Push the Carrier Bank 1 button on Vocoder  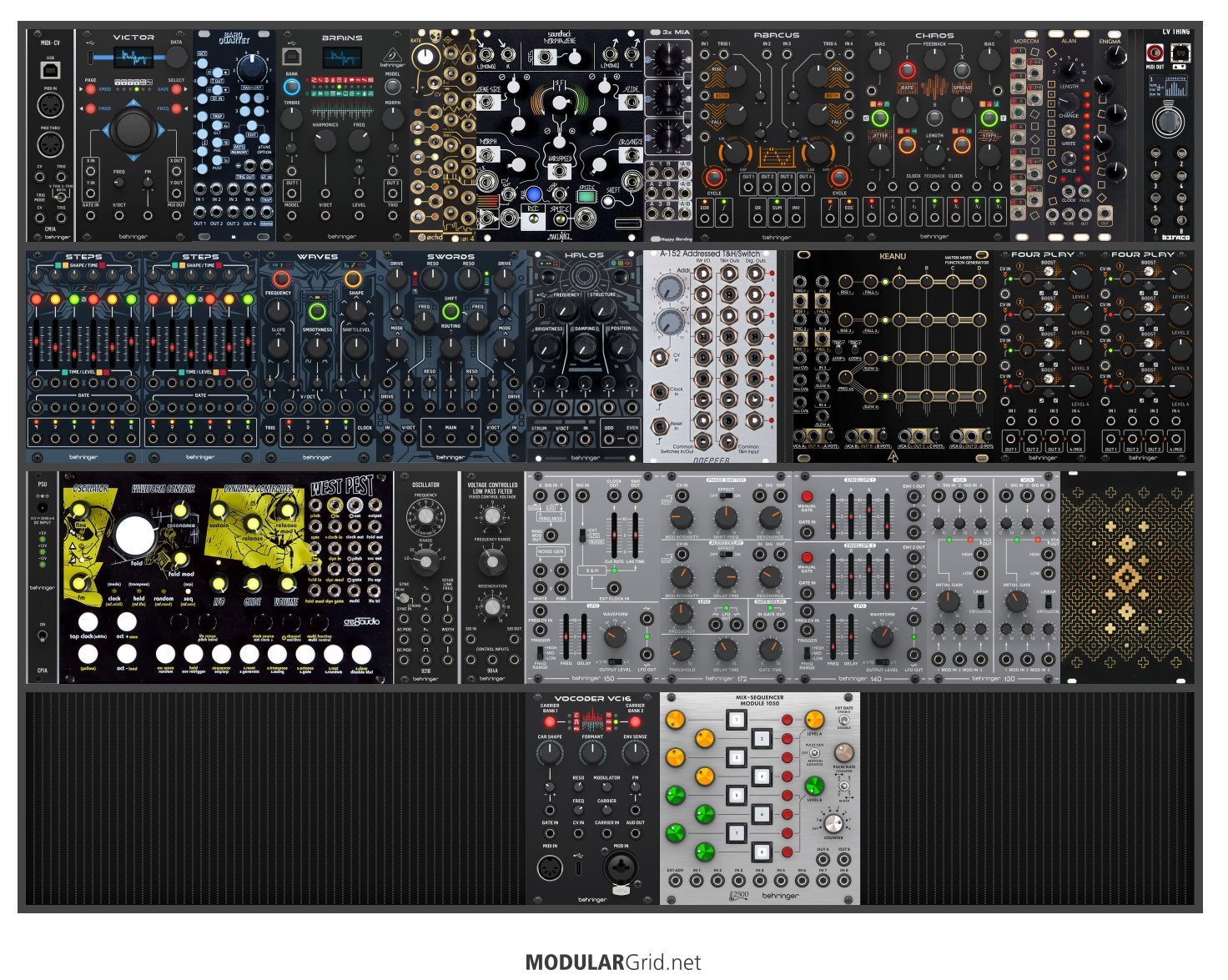pyautogui.click(x=550, y=722)
